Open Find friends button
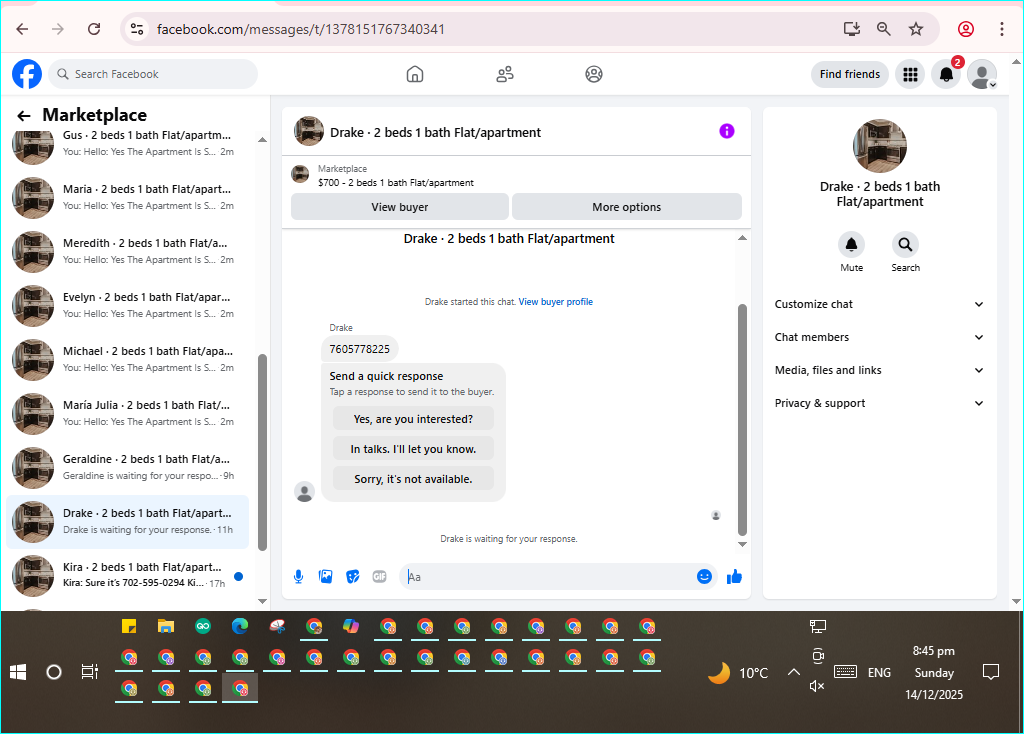The height and width of the screenshot is (734, 1024). coord(850,74)
